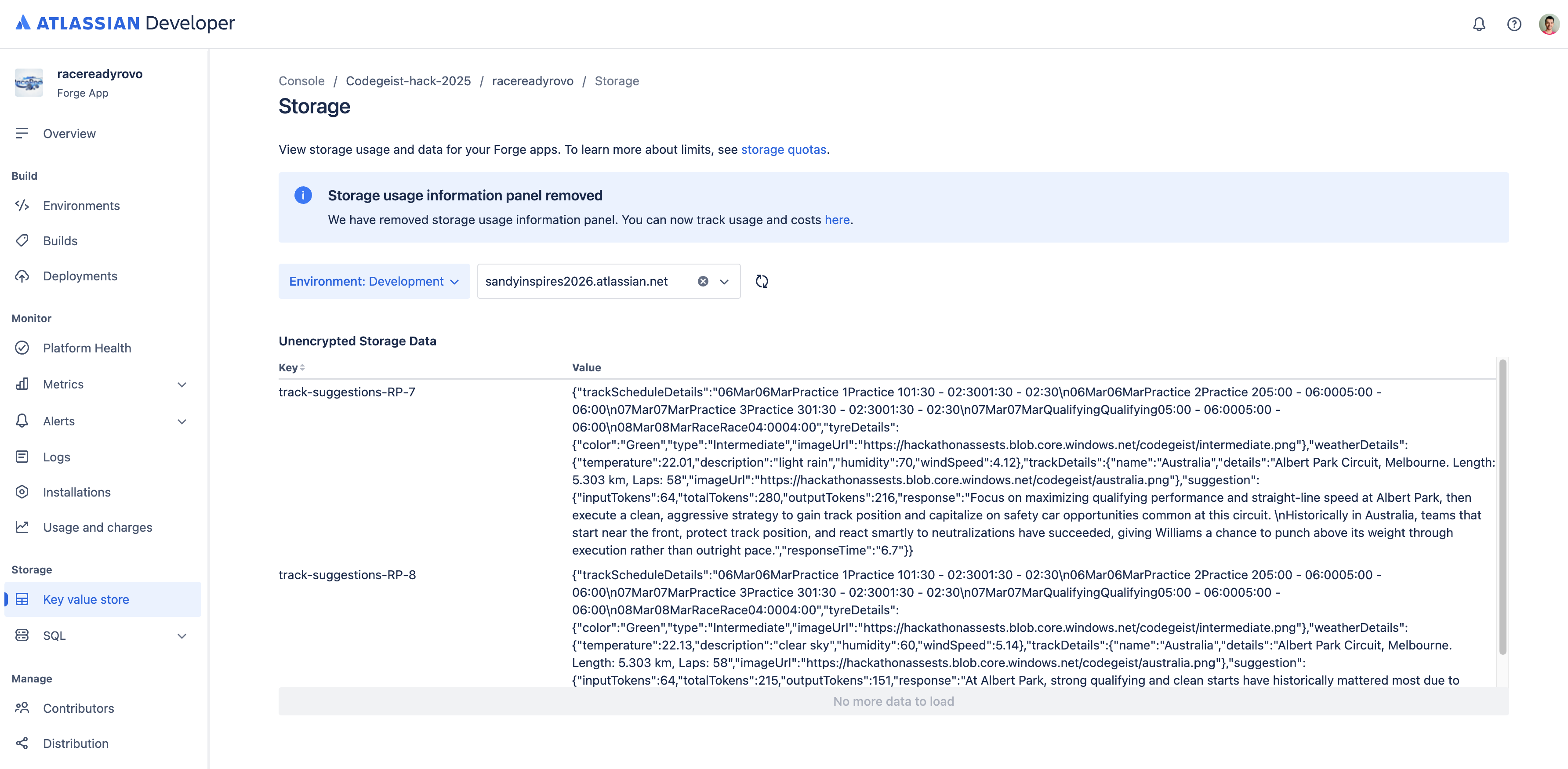1568x769 pixels.
Task: Navigate to Codegeist-hack-2025 breadcrumb
Action: coord(408,81)
